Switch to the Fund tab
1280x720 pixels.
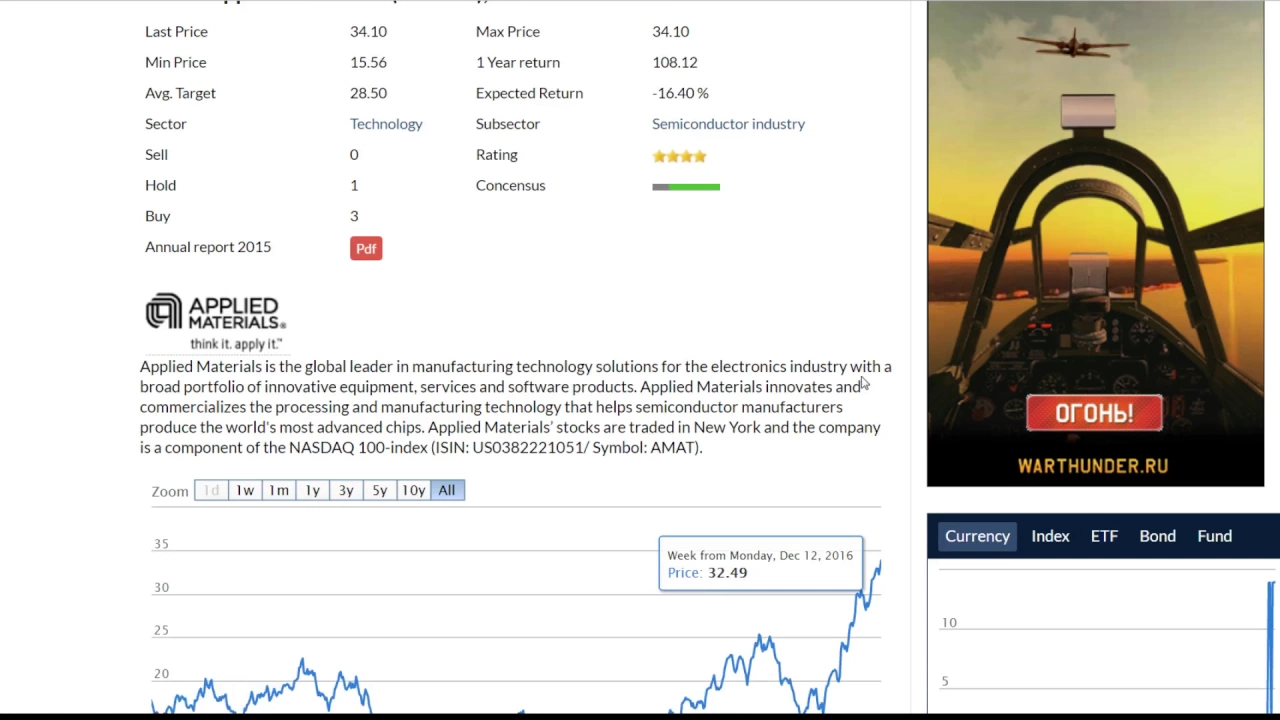(x=1215, y=536)
